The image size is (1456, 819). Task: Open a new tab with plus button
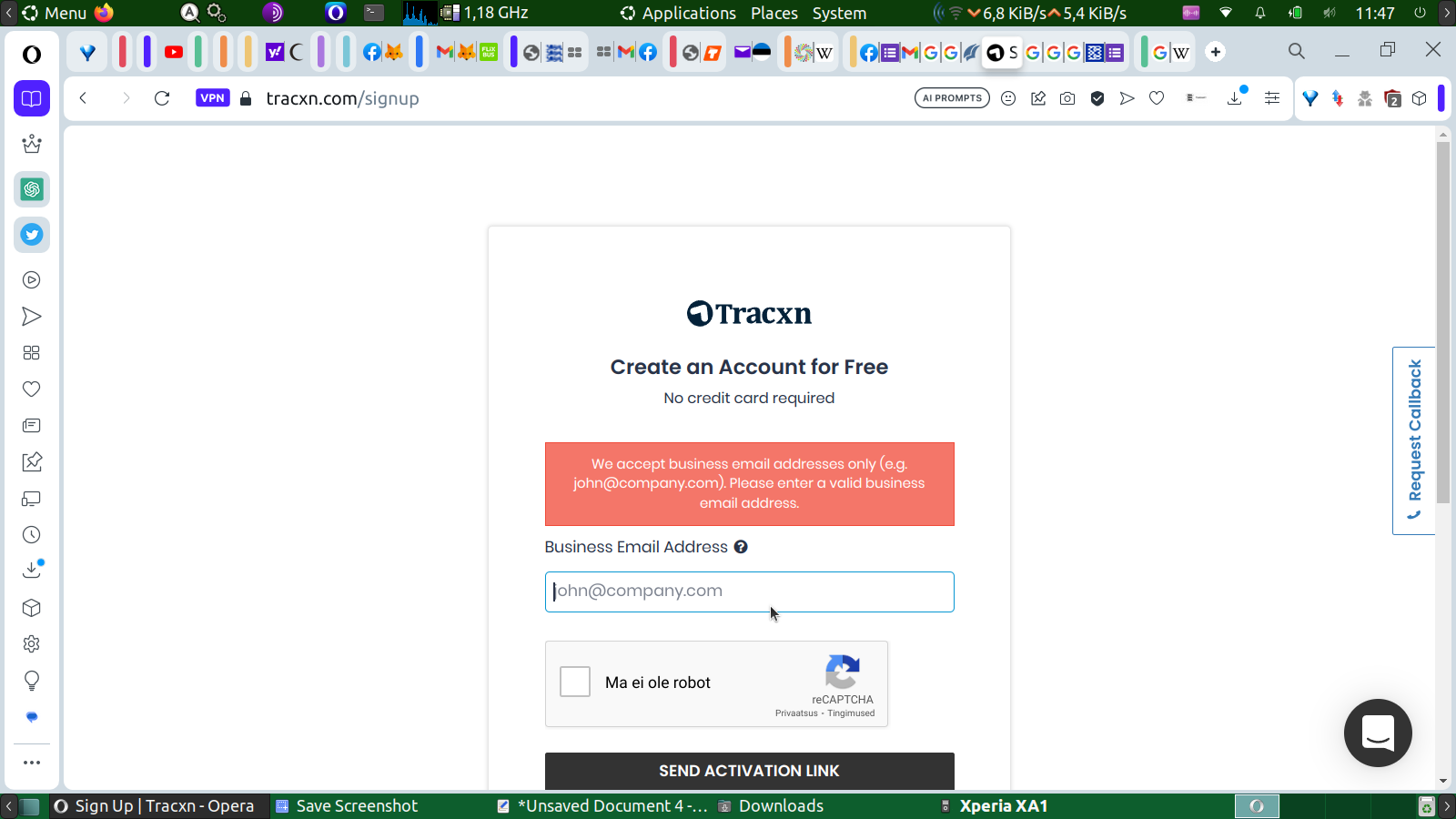1216,52
